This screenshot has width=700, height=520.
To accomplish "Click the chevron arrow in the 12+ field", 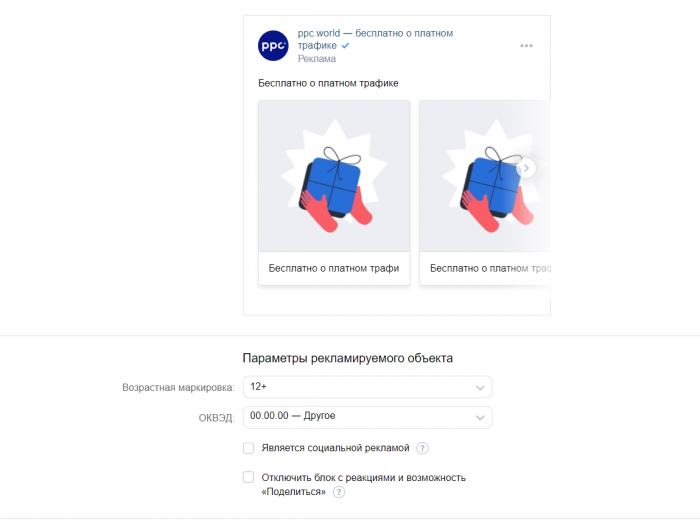I will tap(480, 387).
